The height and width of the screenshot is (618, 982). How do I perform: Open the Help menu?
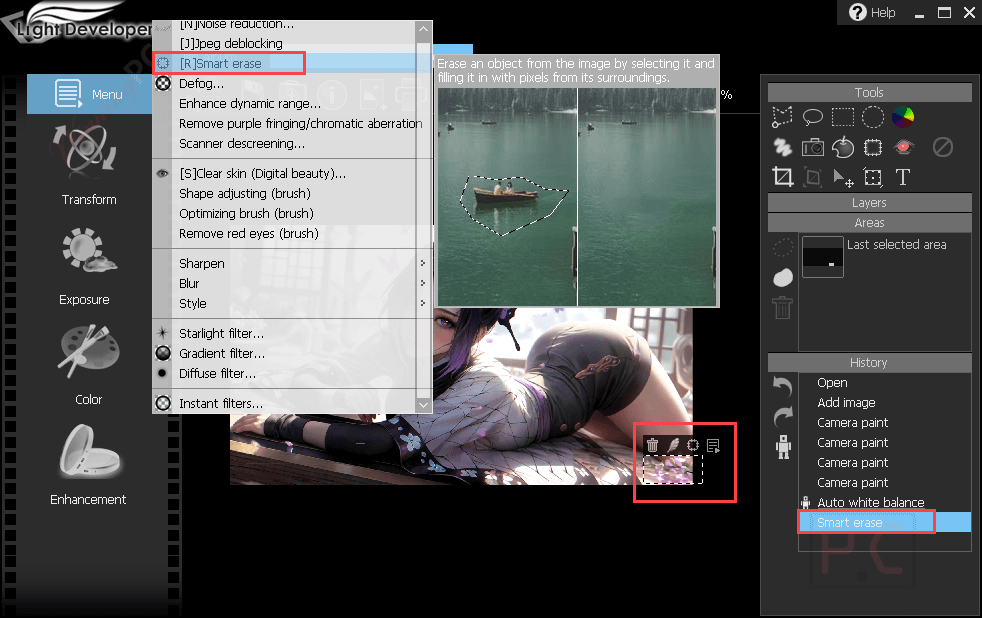coord(872,13)
